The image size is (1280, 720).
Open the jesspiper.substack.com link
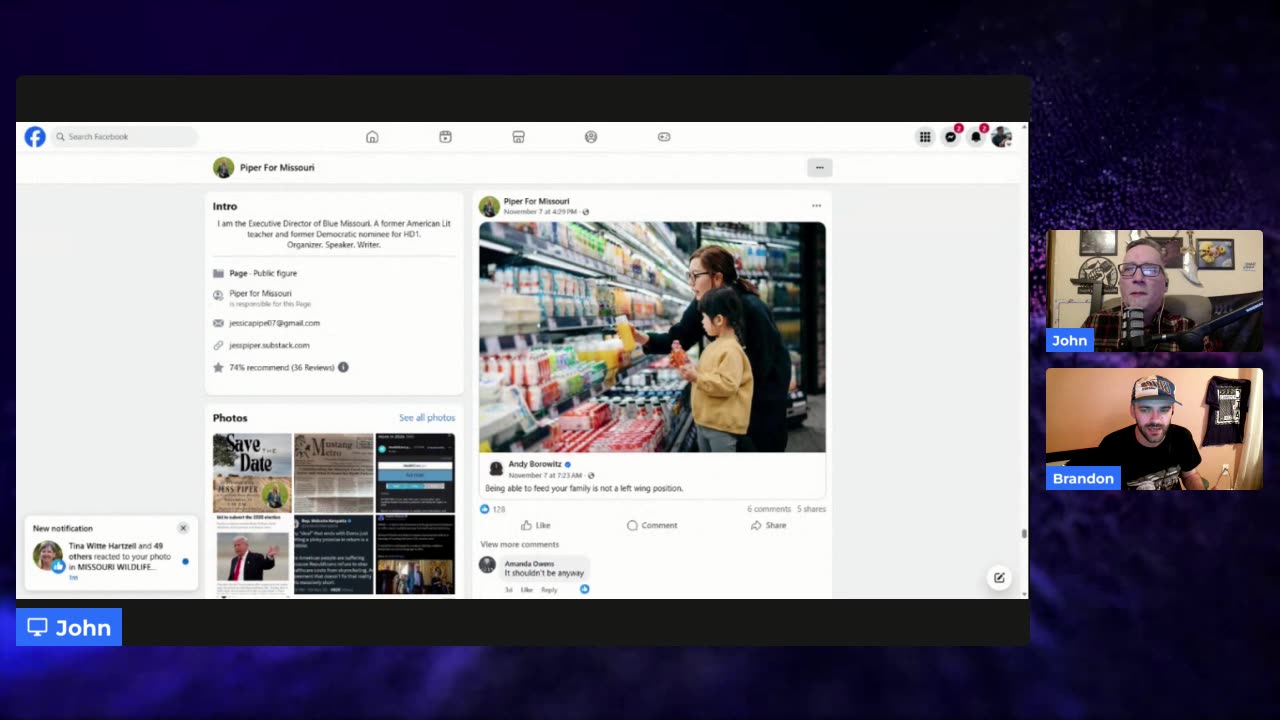[269, 345]
